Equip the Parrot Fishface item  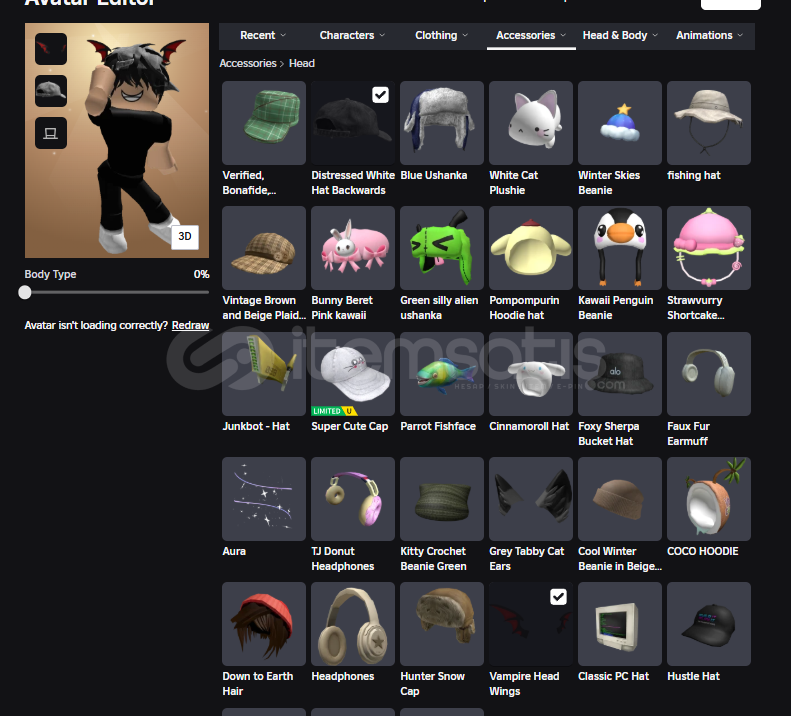(x=442, y=374)
